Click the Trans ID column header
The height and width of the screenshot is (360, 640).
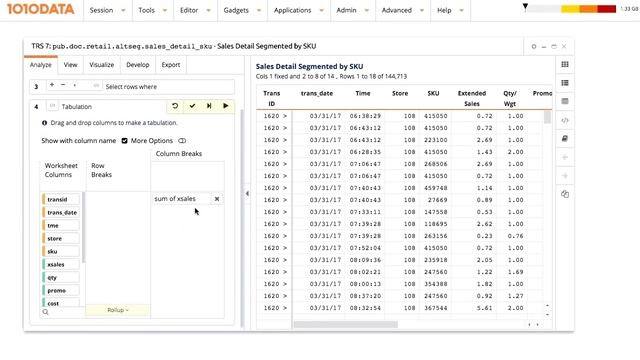[271, 98]
